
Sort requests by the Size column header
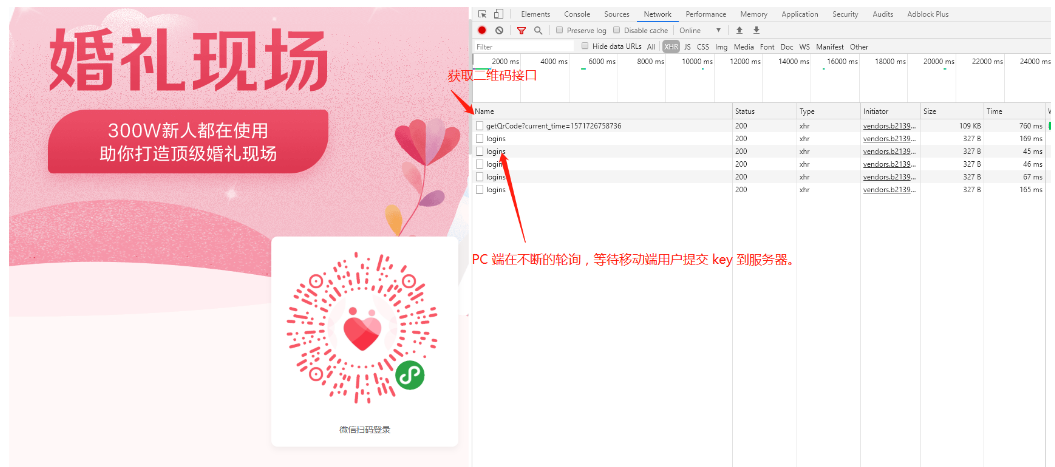click(x=951, y=111)
